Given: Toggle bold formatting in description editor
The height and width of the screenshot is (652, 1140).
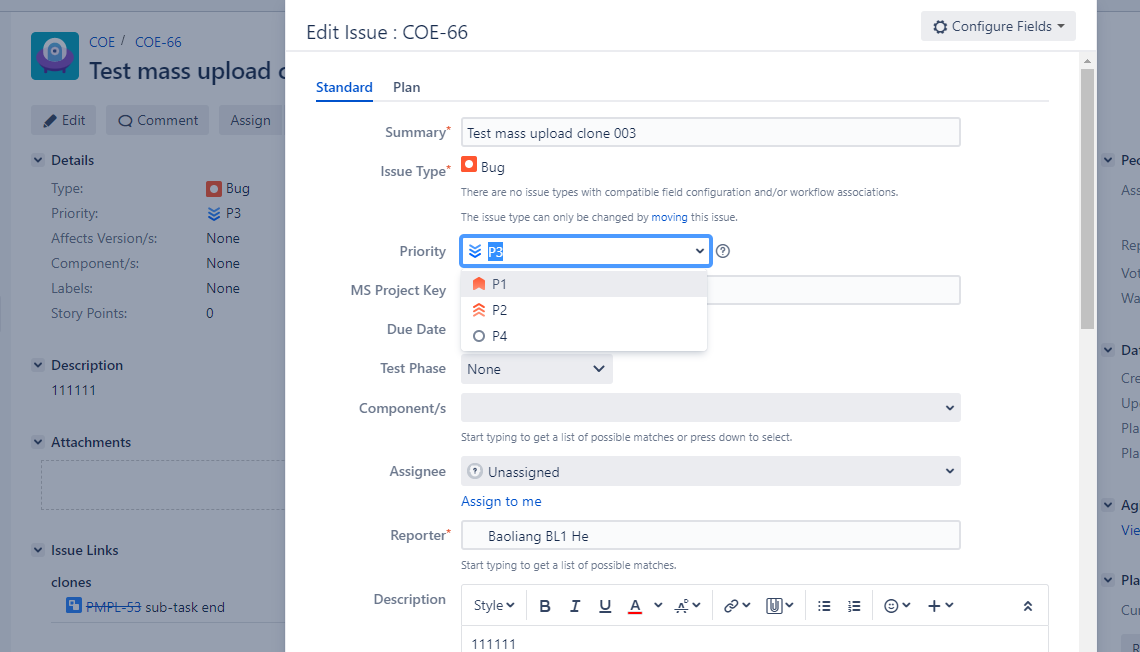Looking at the screenshot, I should (545, 605).
